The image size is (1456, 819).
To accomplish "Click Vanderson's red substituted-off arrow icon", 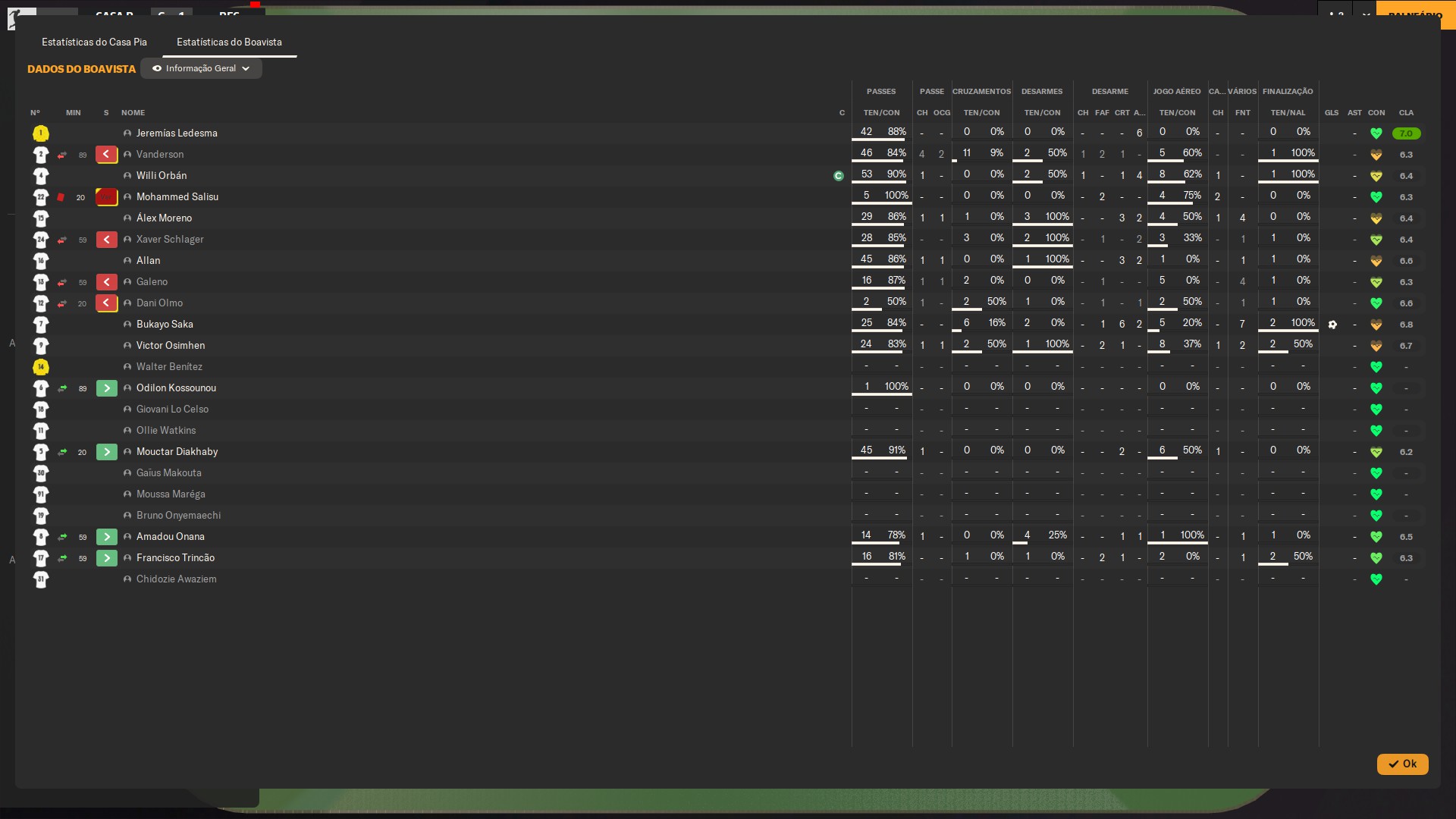I will coord(106,155).
